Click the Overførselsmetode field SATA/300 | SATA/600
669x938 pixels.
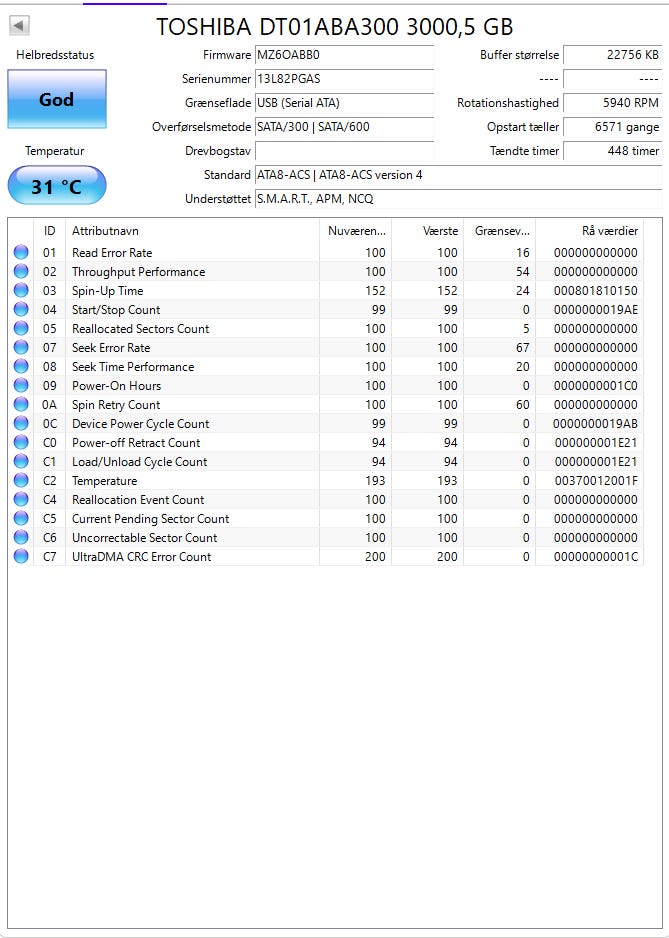pos(344,127)
